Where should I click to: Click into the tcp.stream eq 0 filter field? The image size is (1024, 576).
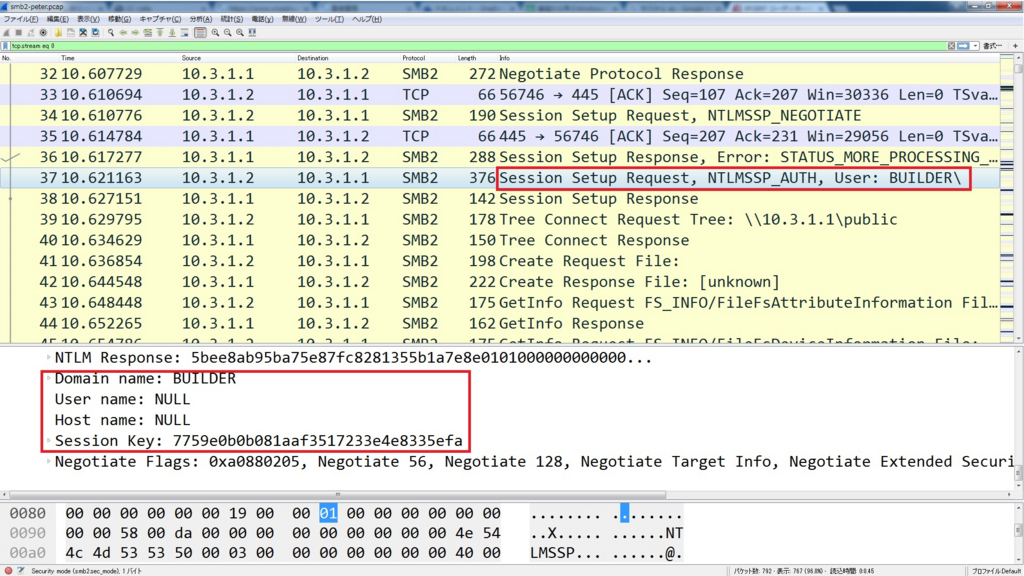(477, 46)
